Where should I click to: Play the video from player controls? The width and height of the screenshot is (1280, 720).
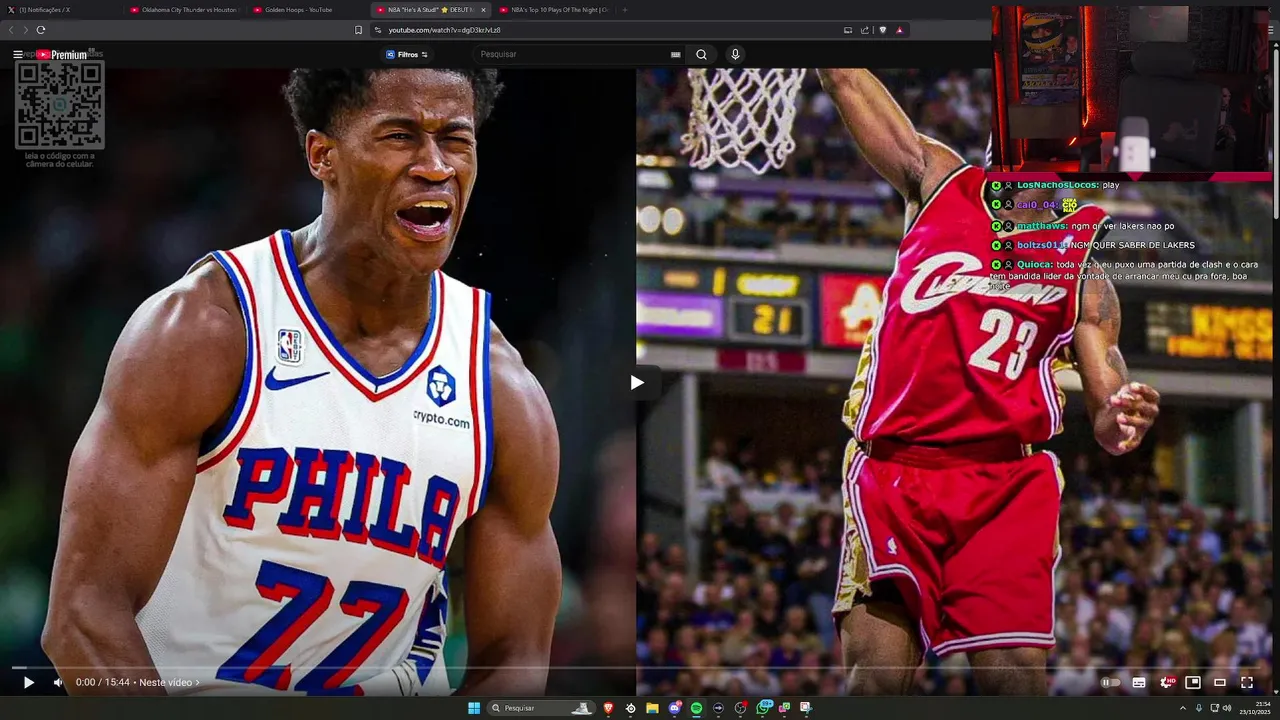[28, 682]
